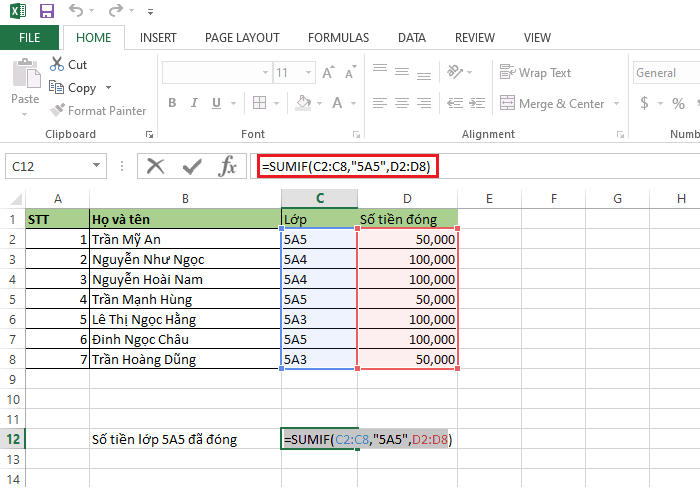Image resolution: width=700 pixels, height=489 pixels.
Task: Switch to the FORMULAS tab
Action: click(338, 38)
